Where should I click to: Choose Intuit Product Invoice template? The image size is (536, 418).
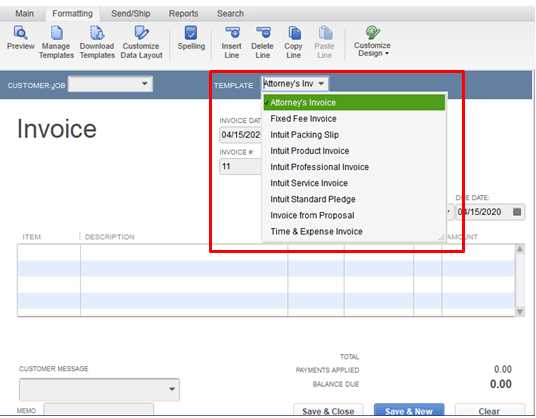354,151
